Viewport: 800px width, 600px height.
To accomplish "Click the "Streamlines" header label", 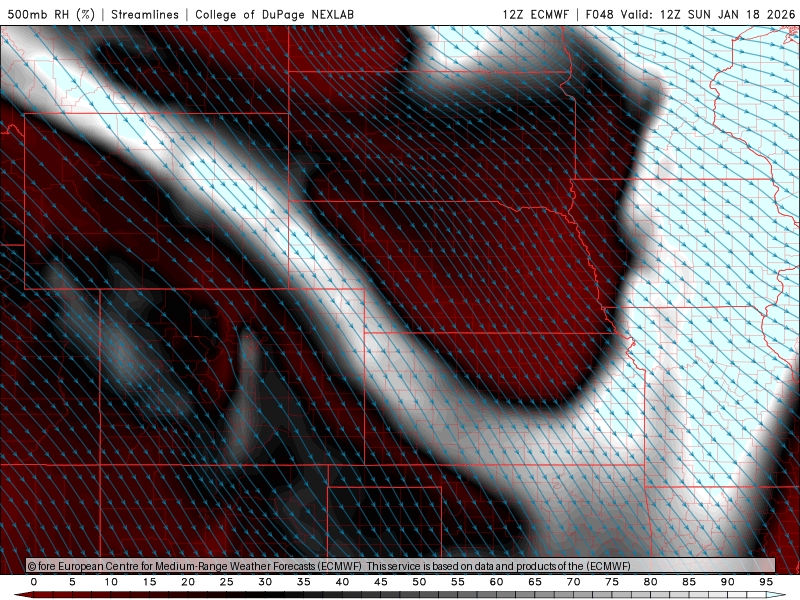I will tap(145, 14).
